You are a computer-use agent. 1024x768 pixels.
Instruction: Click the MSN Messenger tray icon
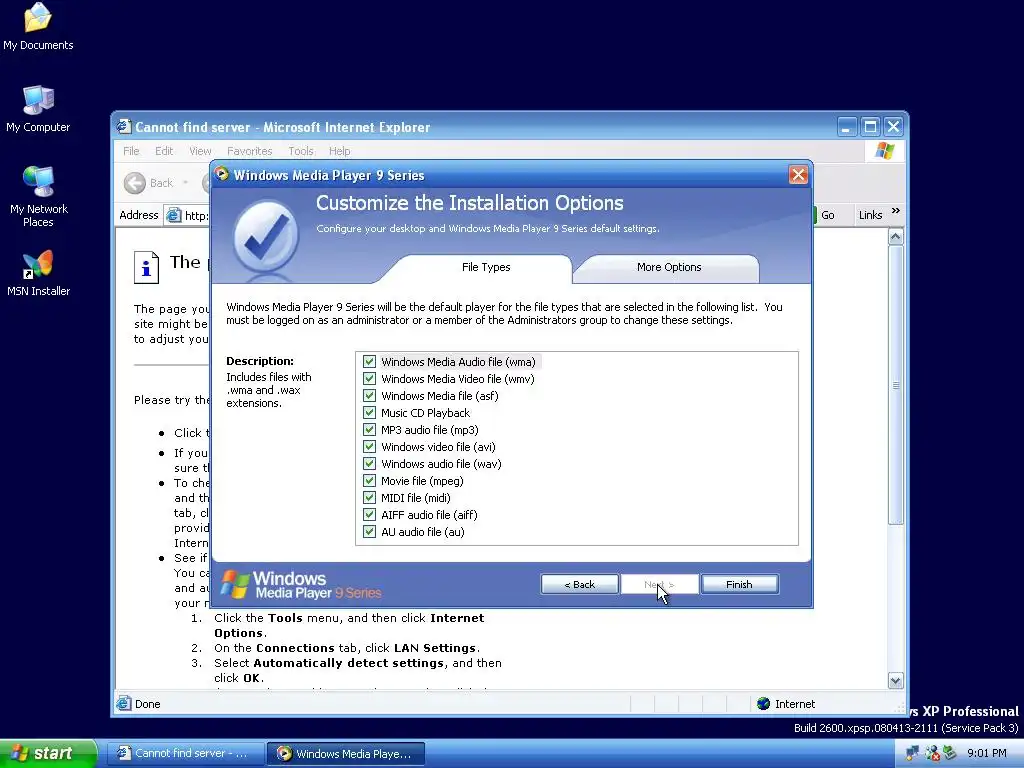[932, 753]
